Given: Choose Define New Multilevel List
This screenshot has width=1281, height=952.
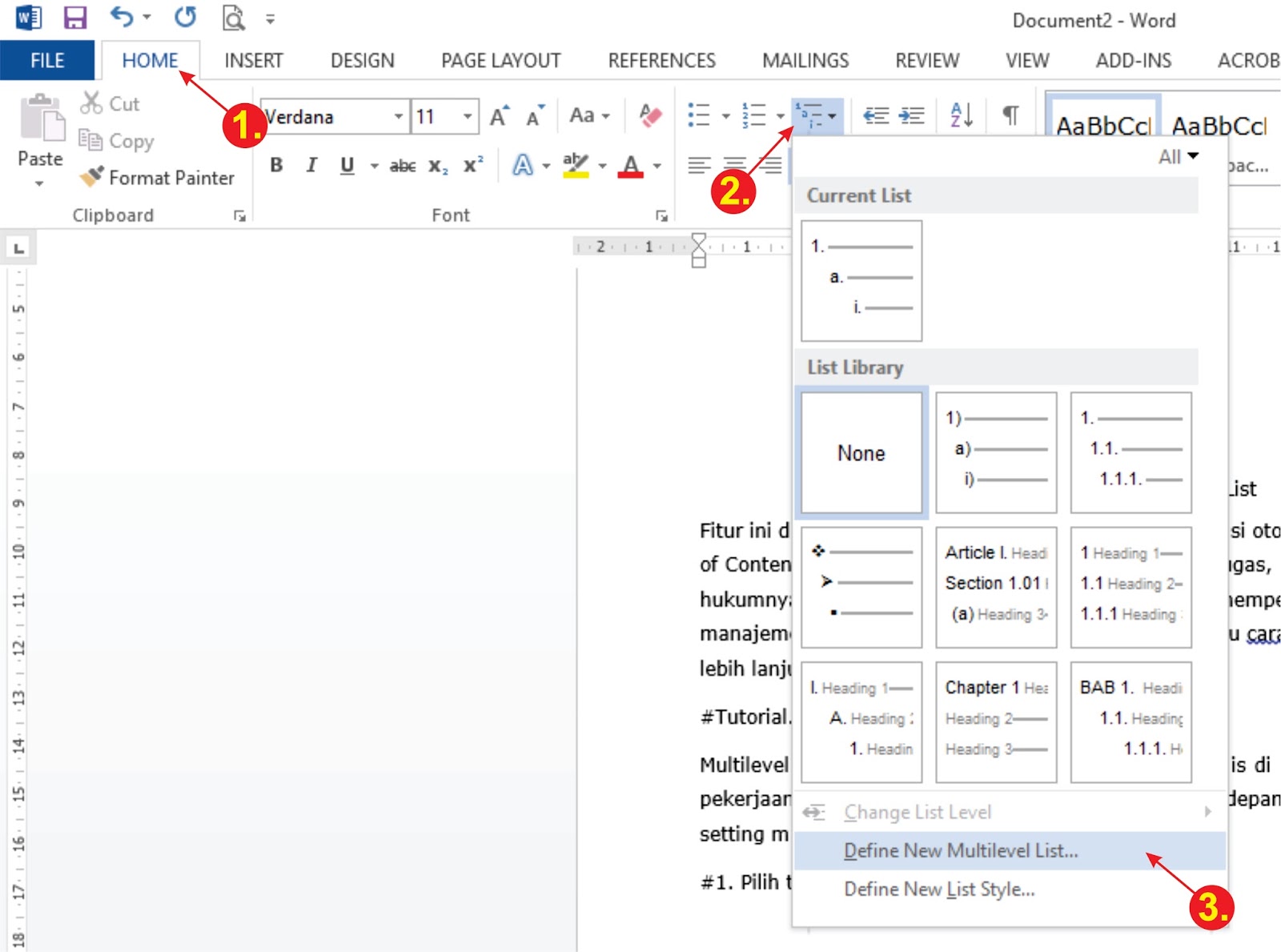Looking at the screenshot, I should click(x=960, y=850).
